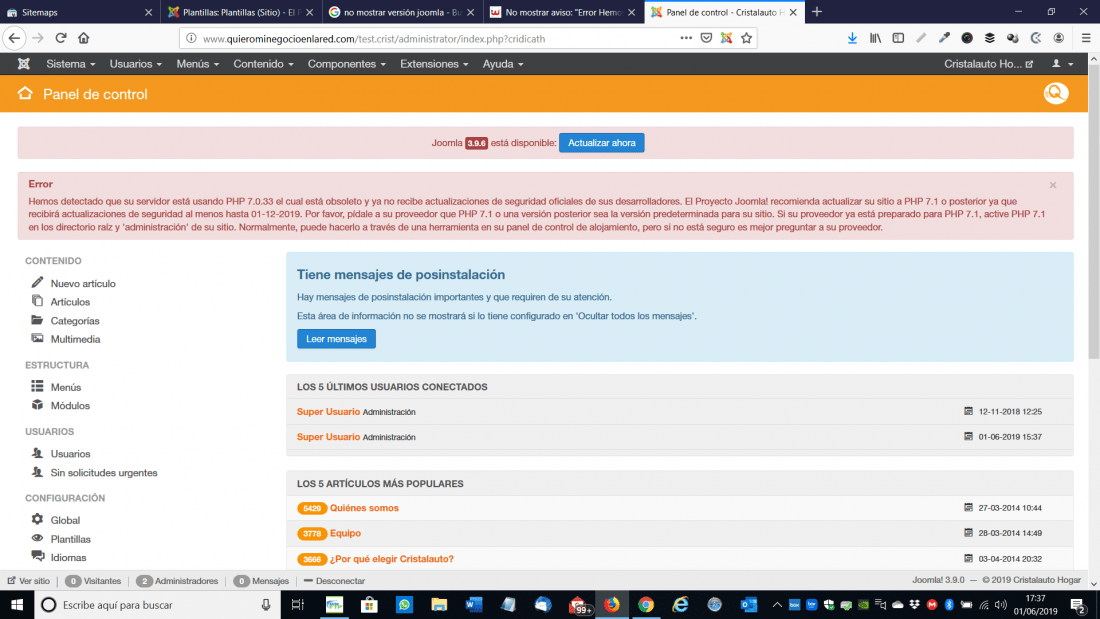Click the Joomla logo icon in admin menu

[x=23, y=64]
